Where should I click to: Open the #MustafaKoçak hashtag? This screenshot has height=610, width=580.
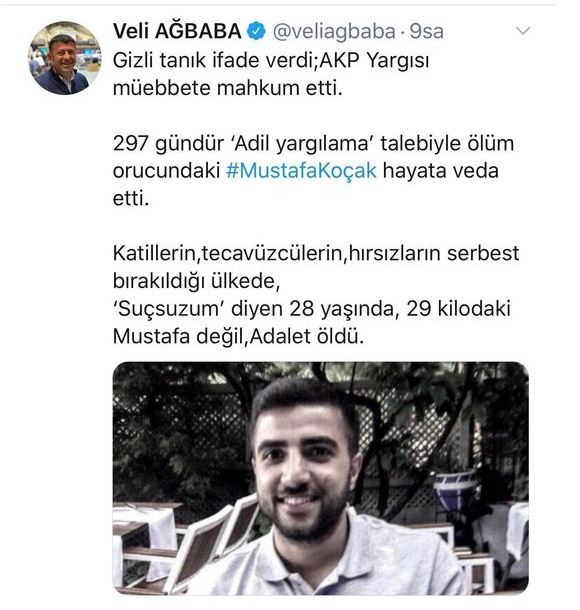pos(301,170)
